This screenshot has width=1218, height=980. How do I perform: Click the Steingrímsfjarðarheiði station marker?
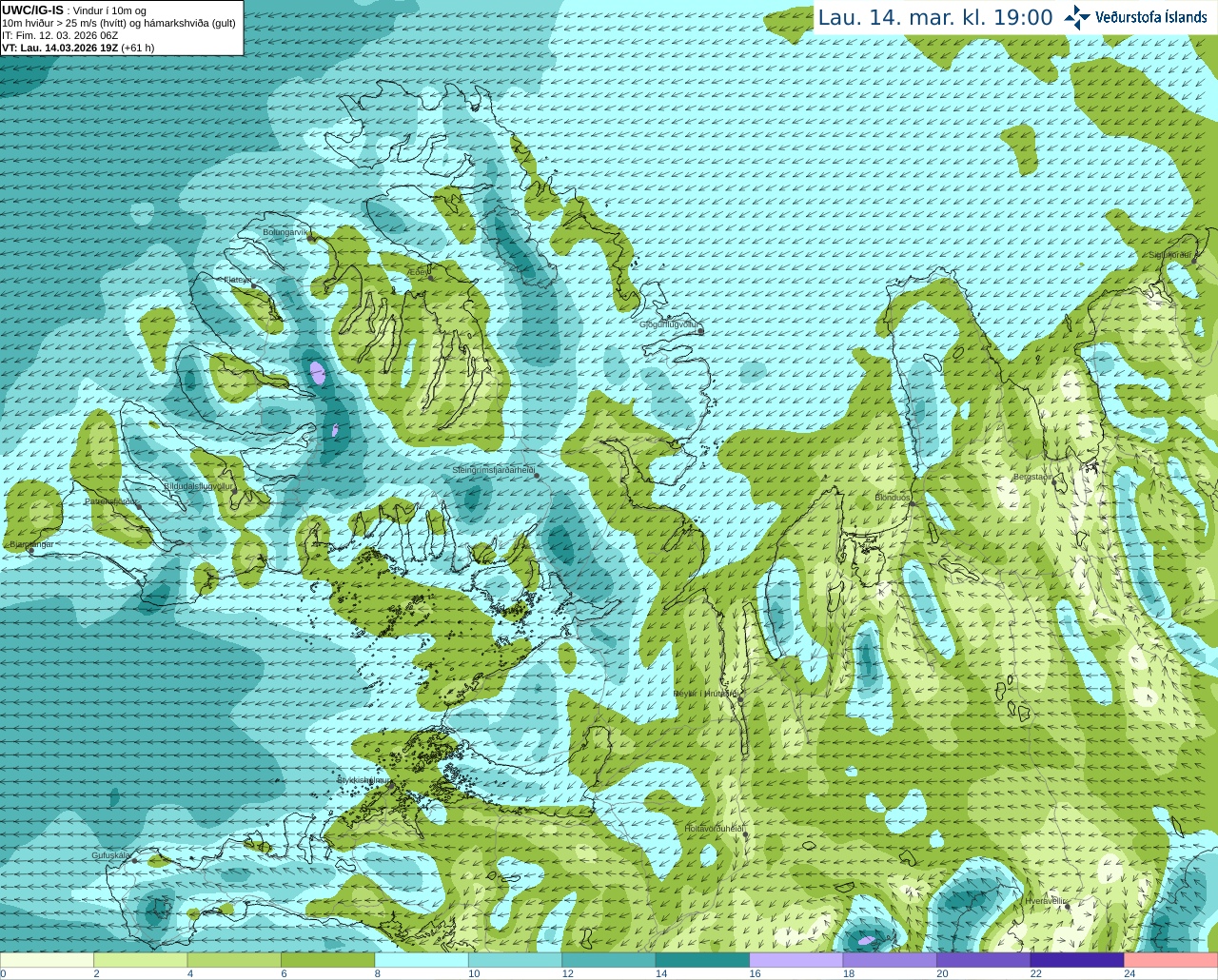pyautogui.click(x=537, y=476)
